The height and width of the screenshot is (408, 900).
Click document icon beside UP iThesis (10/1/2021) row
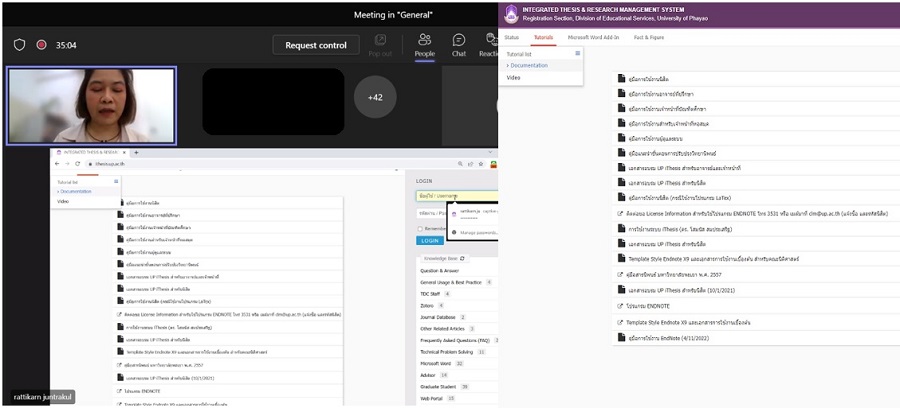click(621, 290)
